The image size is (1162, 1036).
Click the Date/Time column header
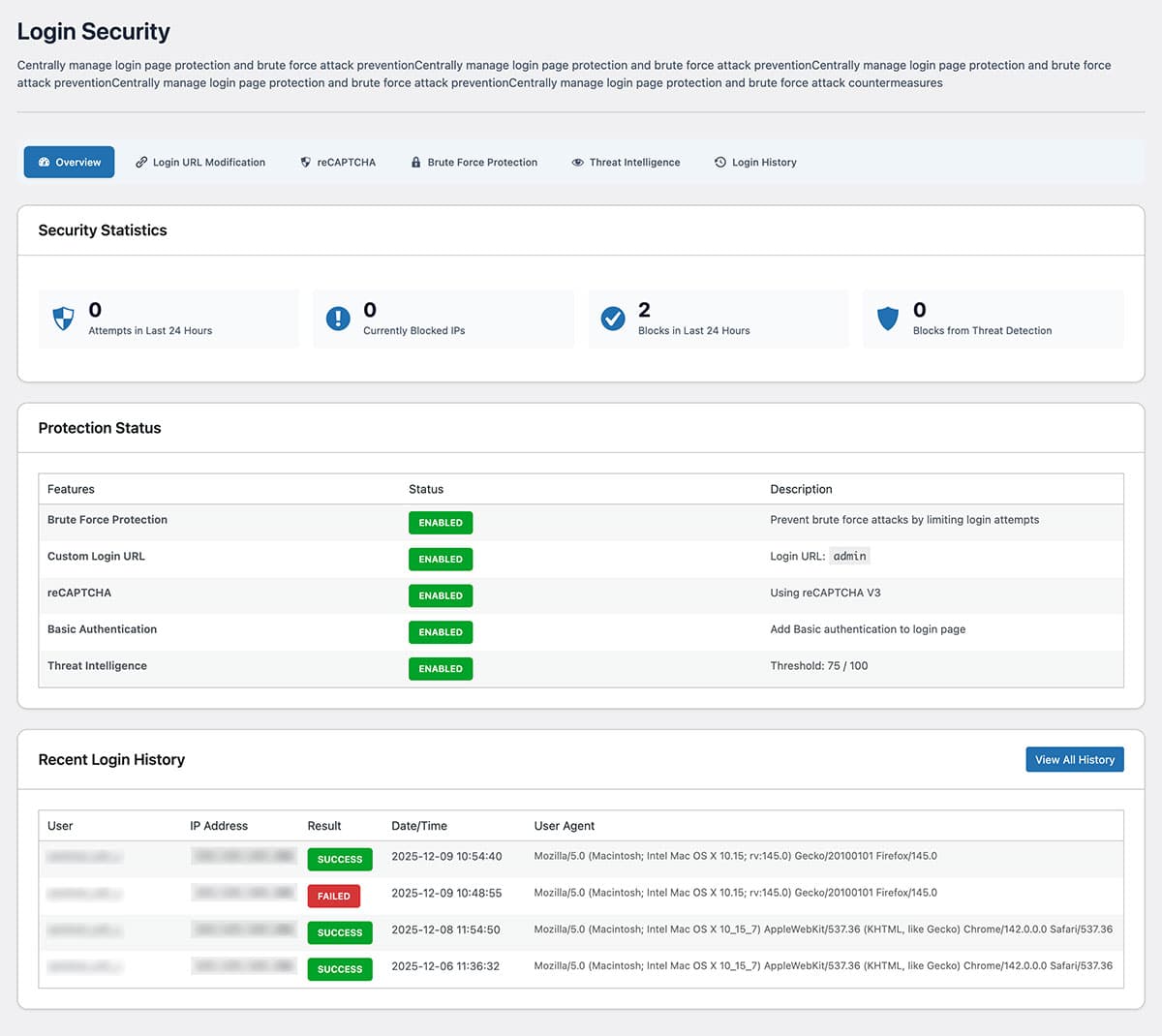[x=419, y=826]
